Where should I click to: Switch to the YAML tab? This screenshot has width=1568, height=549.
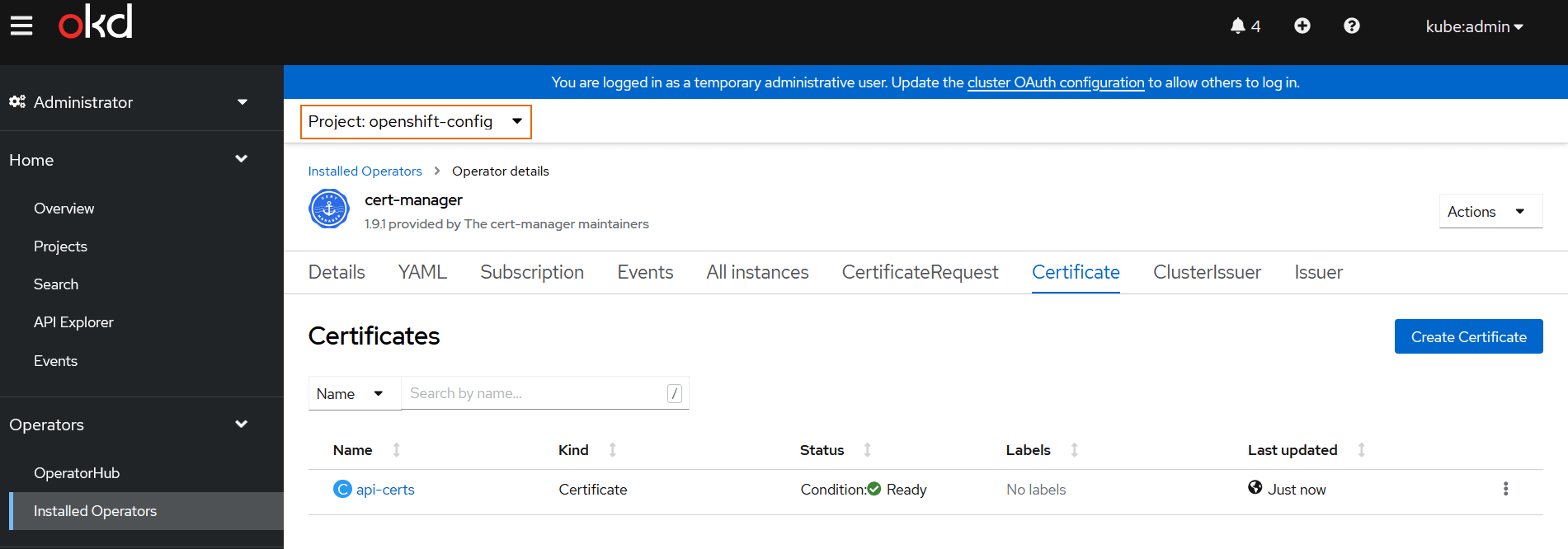(422, 272)
